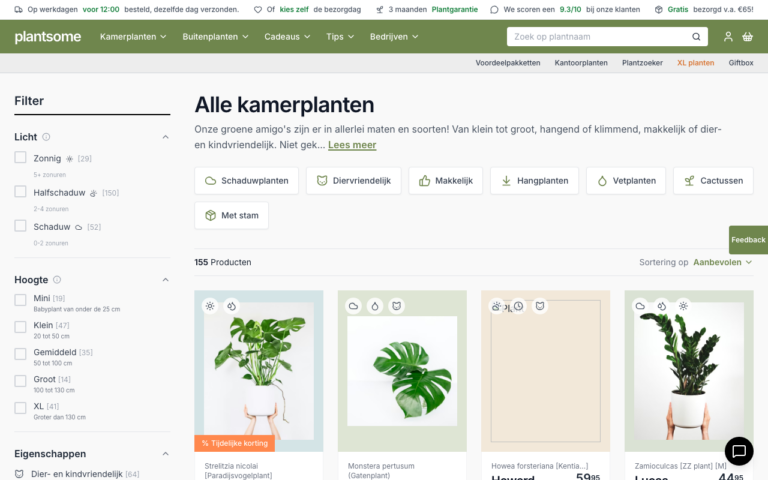This screenshot has height=480, width=768.
Task: Click pet icon beside Dier- en kindvriendelijk filter
Action: tap(19, 474)
